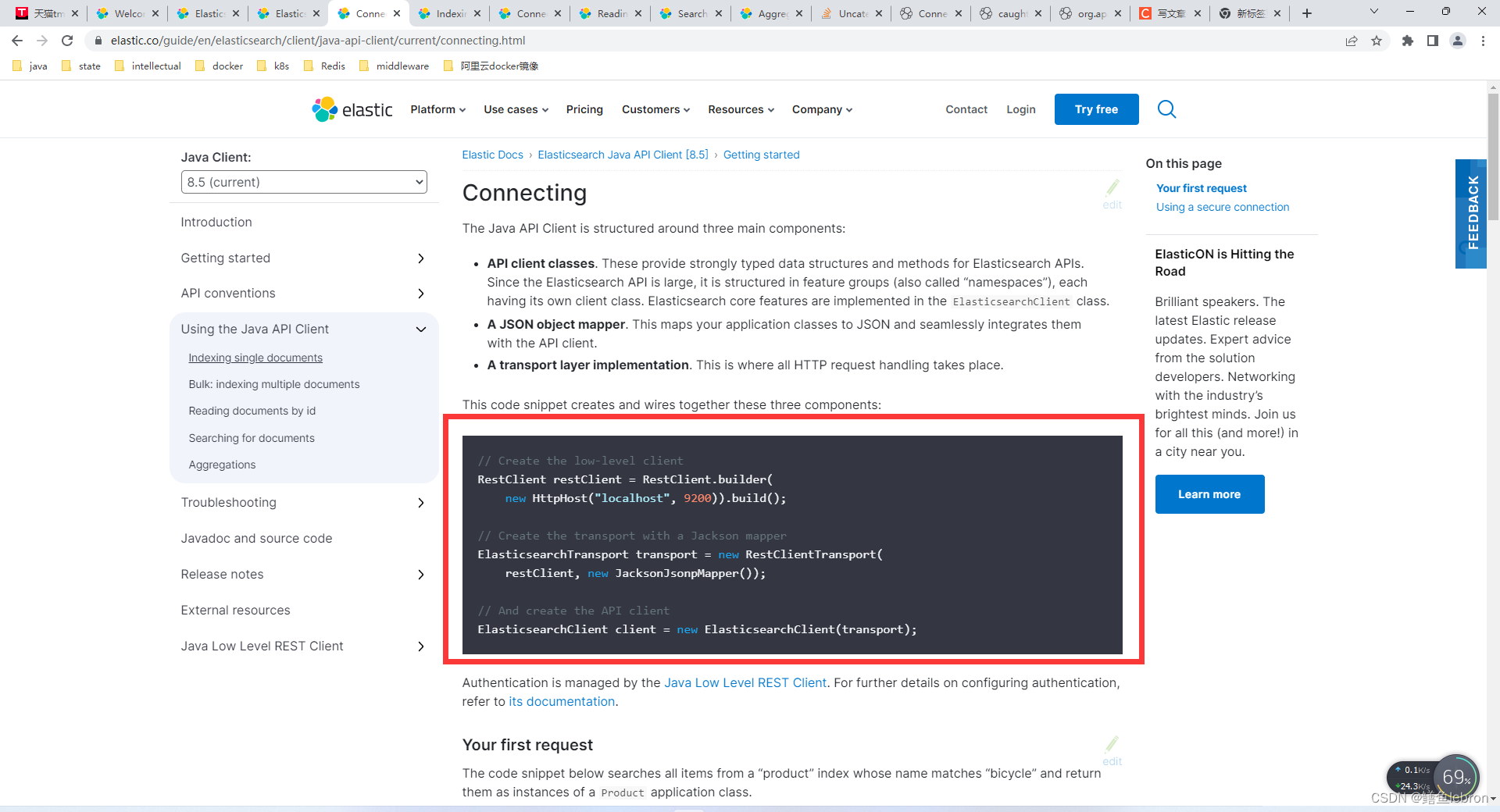Collapse the Using the Java API Client section
Screen dimensions: 1500x812
click(421, 329)
